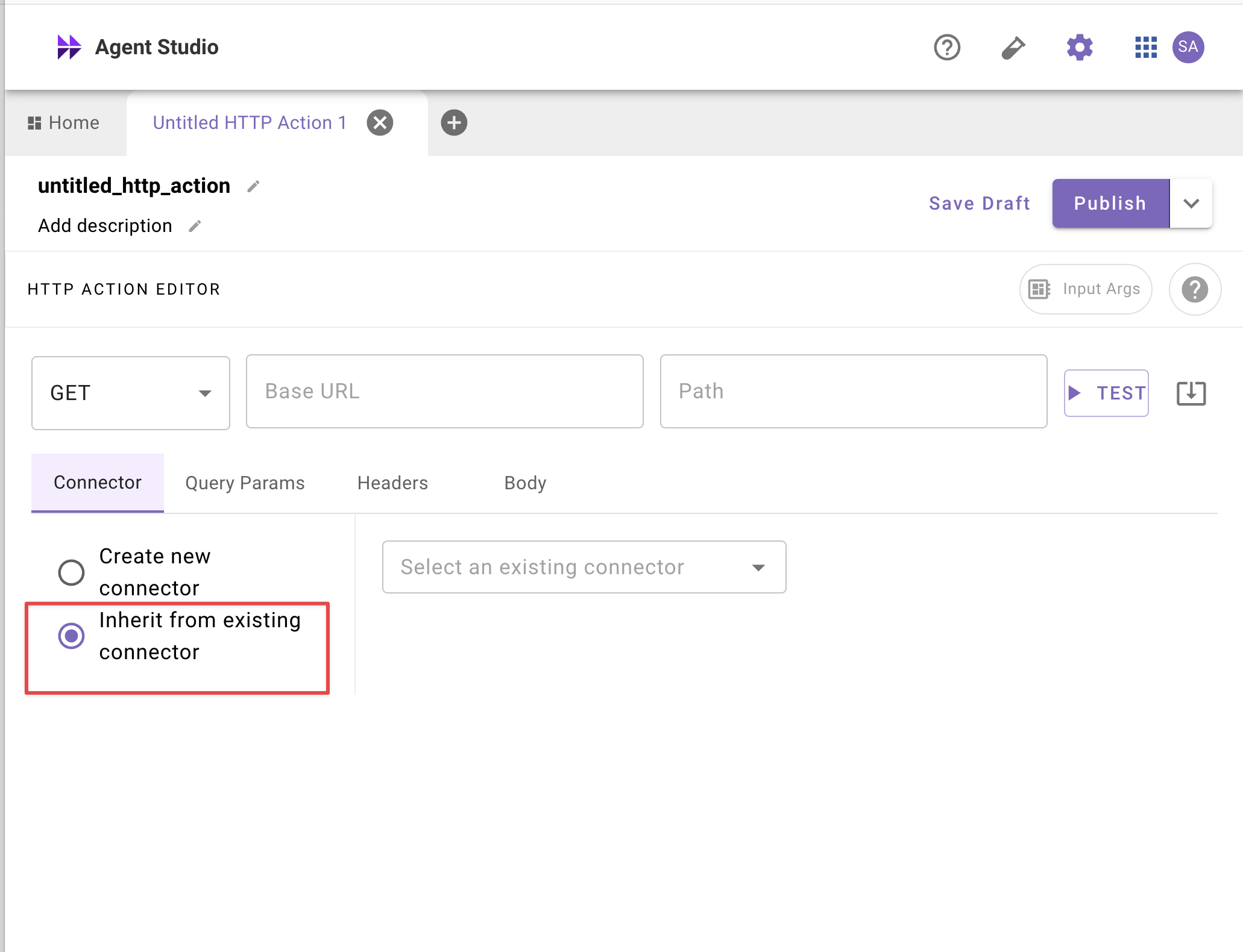The image size is (1243, 952).
Task: Open the SA user avatar menu
Action: click(1188, 47)
